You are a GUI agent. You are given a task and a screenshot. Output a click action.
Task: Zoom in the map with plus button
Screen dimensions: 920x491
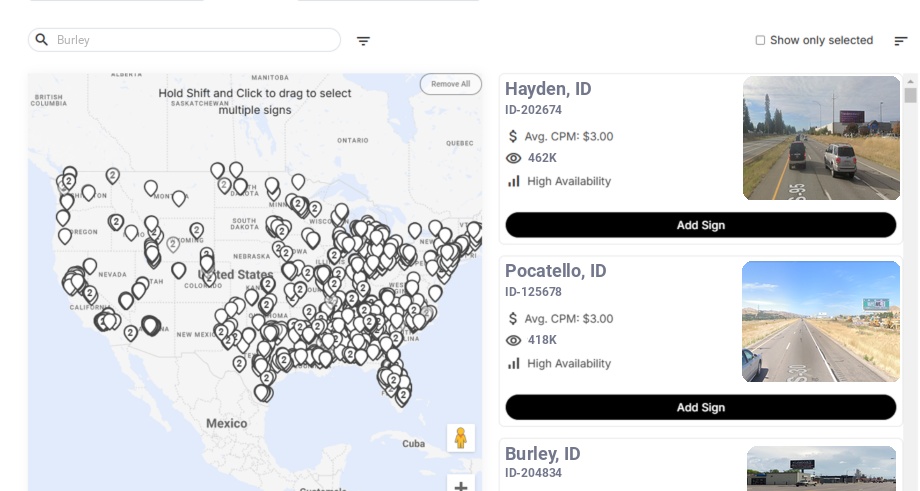(x=461, y=486)
